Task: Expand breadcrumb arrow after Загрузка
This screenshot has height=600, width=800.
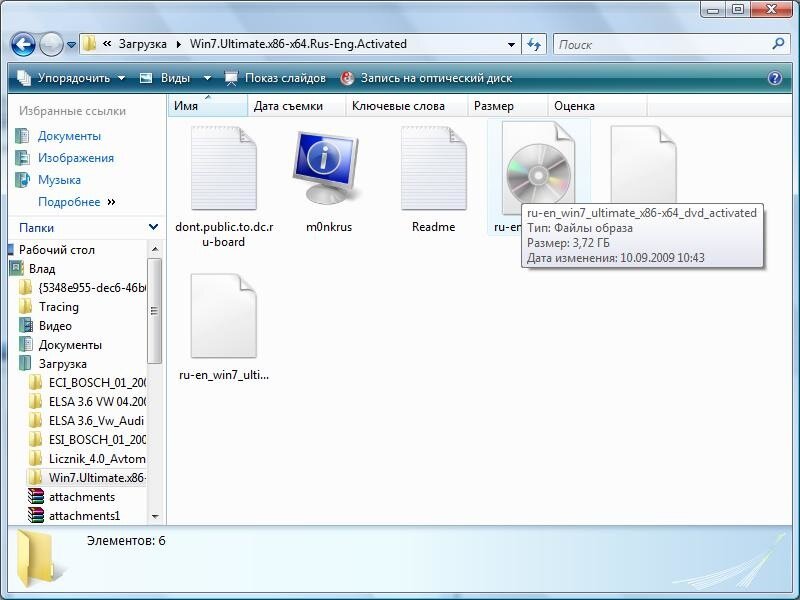Action: [178, 44]
